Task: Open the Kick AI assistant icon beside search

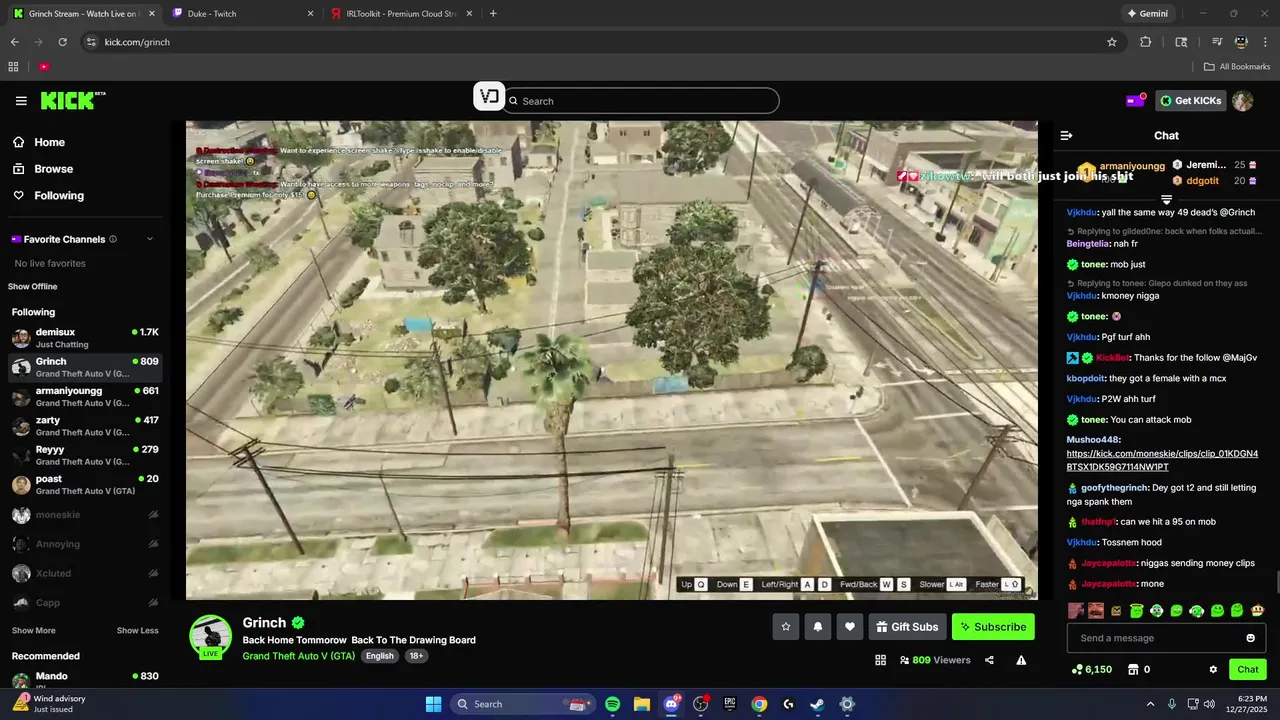Action: point(488,97)
